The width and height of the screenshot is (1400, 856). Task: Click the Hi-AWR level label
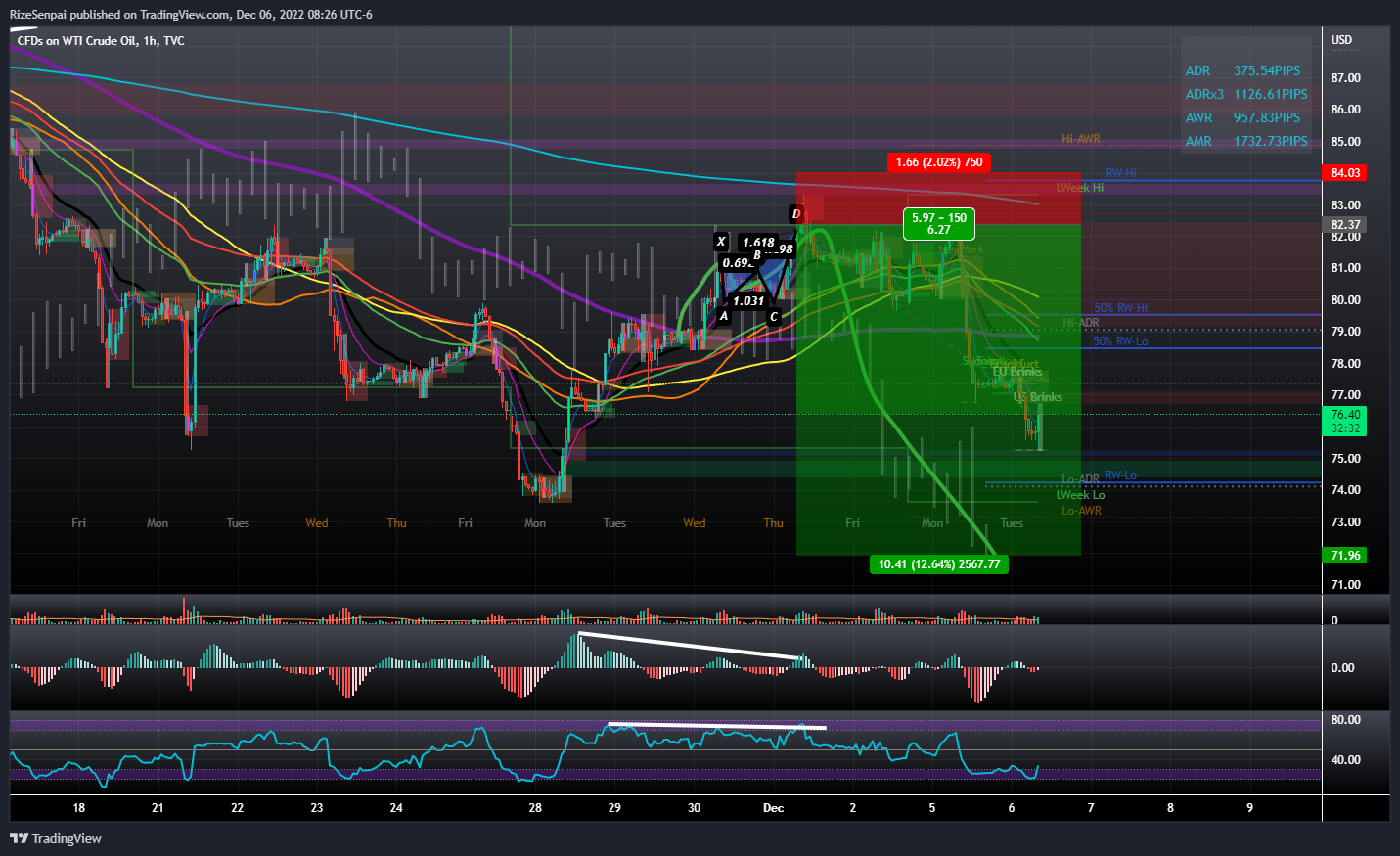pyautogui.click(x=1081, y=139)
